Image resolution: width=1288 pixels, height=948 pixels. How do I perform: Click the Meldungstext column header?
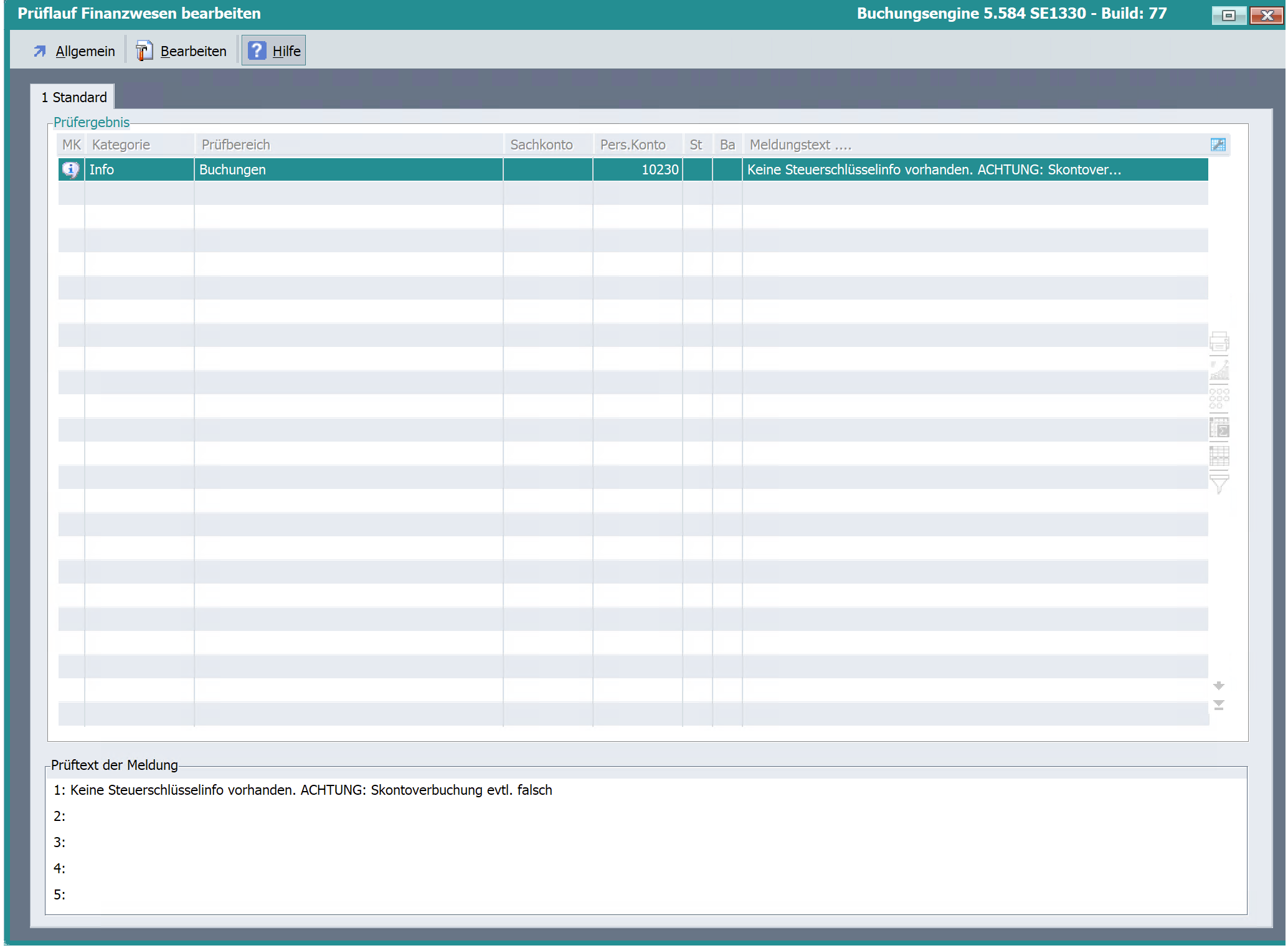[x=800, y=145]
